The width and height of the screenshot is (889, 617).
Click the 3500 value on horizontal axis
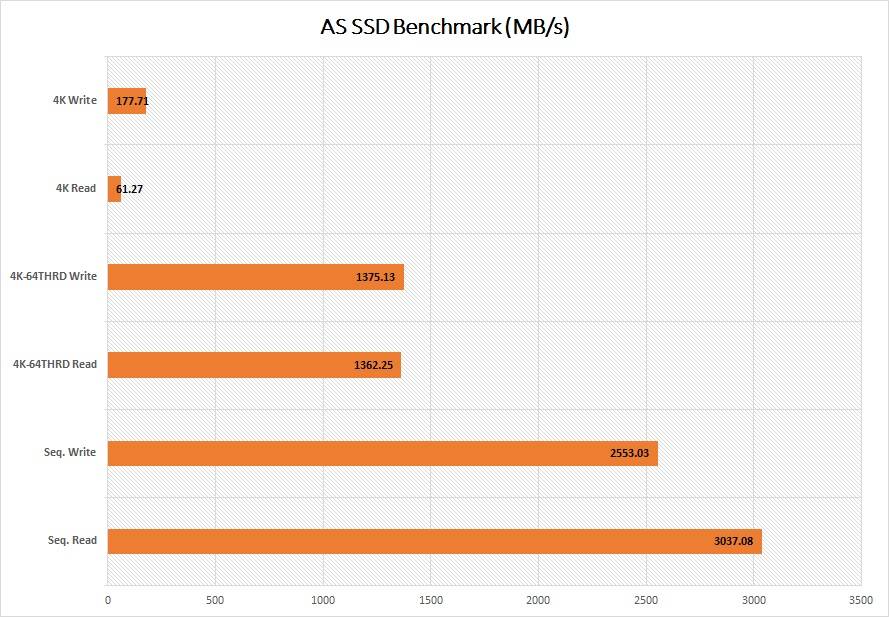tap(861, 601)
